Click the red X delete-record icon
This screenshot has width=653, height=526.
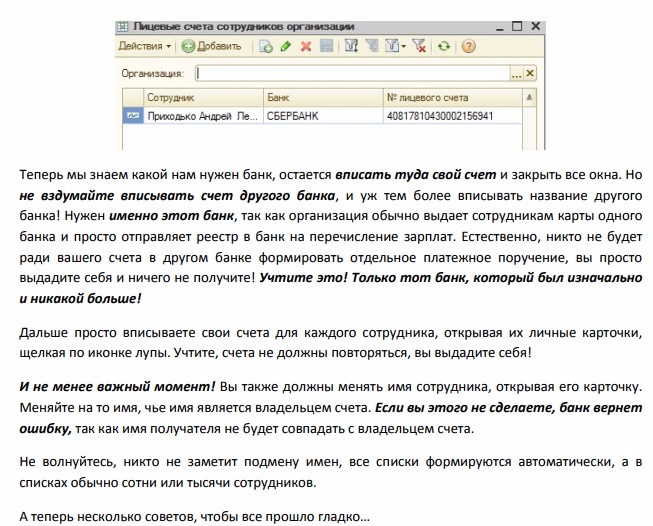coord(306,46)
